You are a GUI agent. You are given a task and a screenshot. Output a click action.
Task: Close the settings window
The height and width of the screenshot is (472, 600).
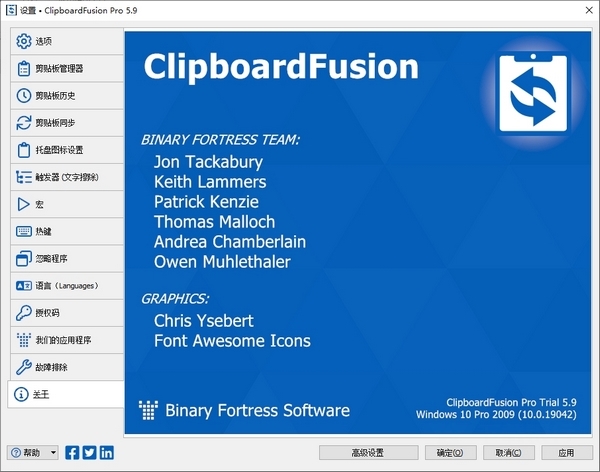click(589, 10)
